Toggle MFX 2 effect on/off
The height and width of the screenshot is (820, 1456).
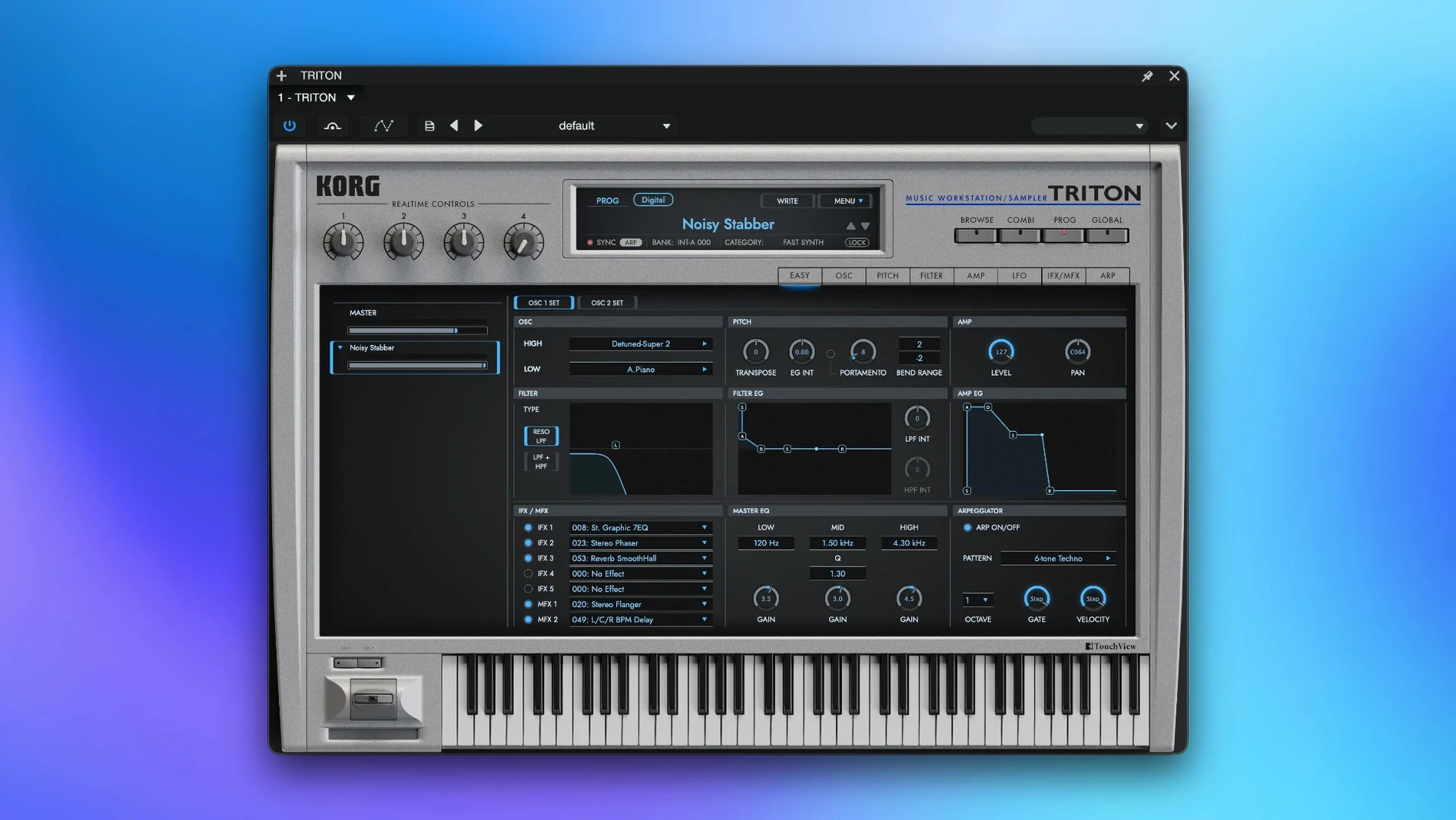pos(528,619)
